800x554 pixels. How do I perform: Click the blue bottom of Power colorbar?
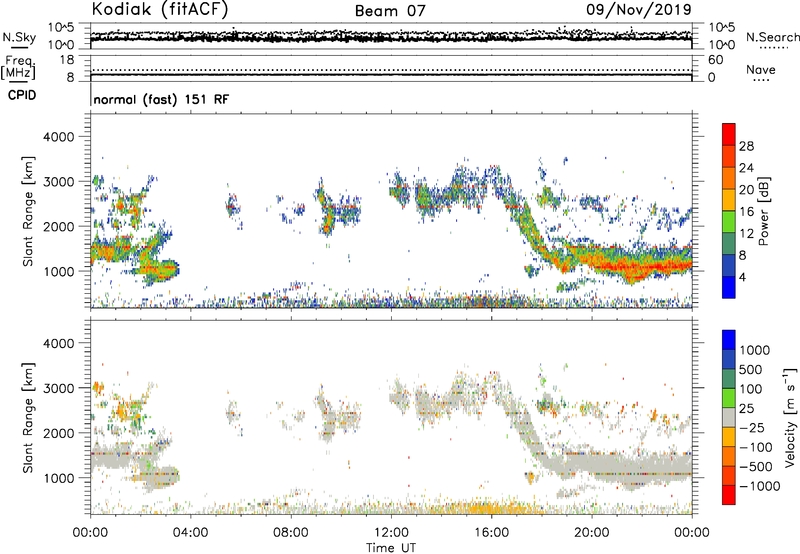[x=729, y=289]
